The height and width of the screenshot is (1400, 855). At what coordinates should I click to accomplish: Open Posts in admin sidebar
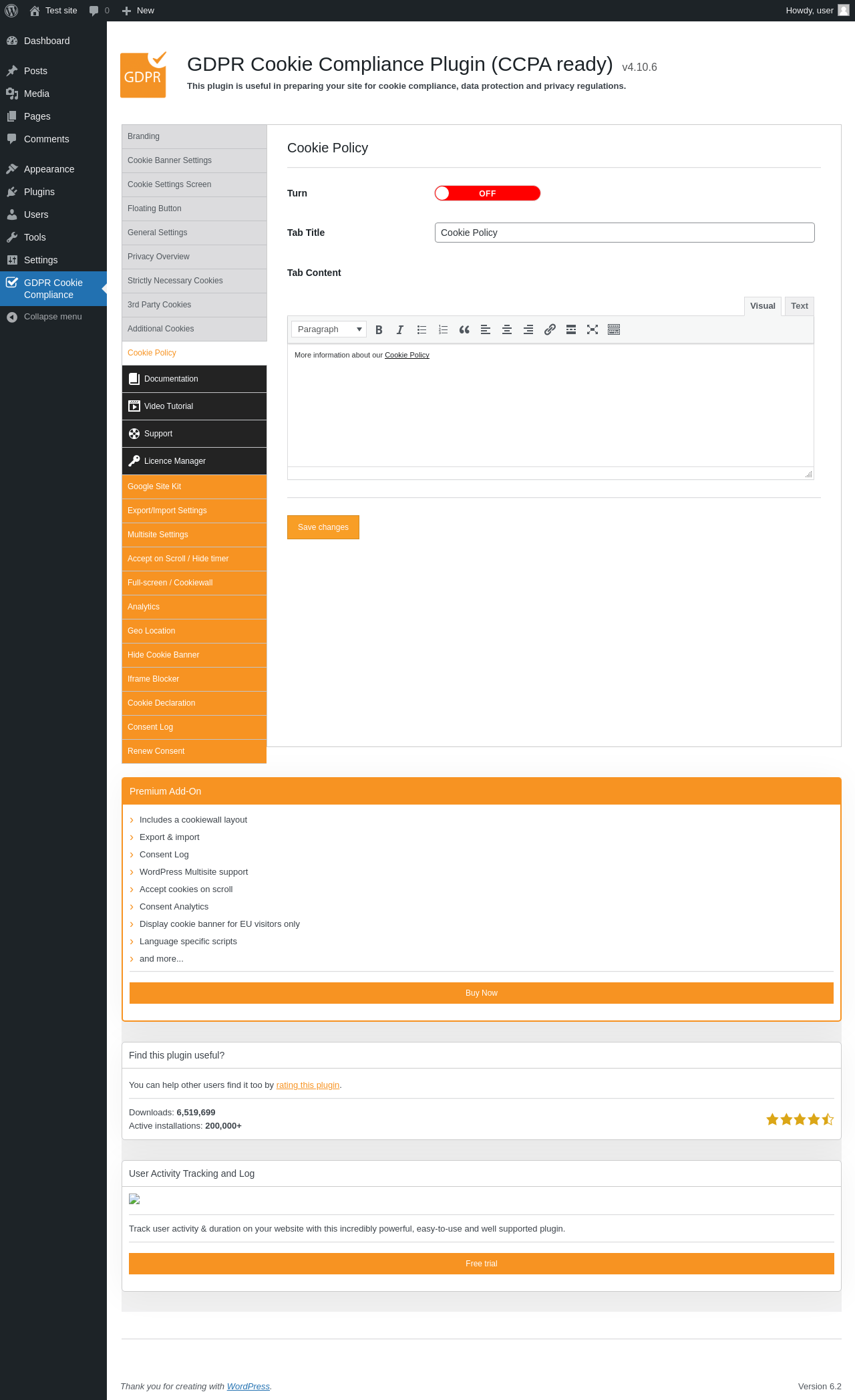coord(53,71)
